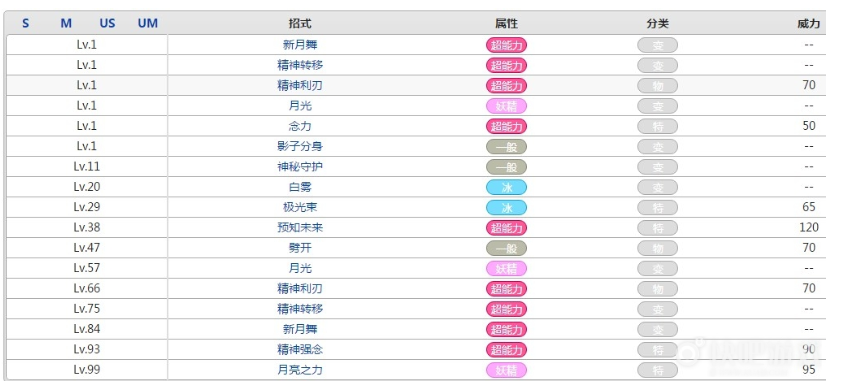Open the 精神强念 move link
The width and height of the screenshot is (856, 391).
(300, 349)
